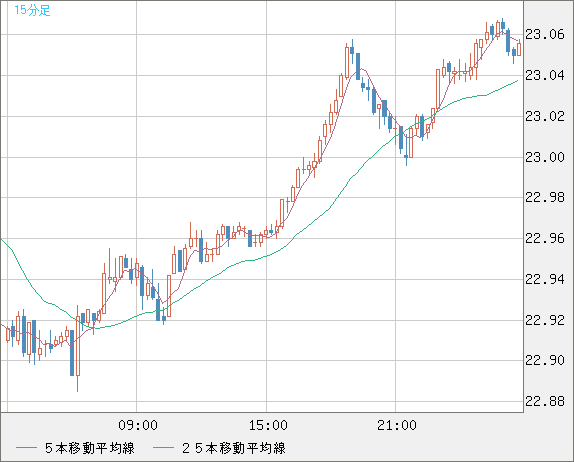Click the 22.94 price axis label
Viewport: 574px width, 462px height.
pos(545,280)
